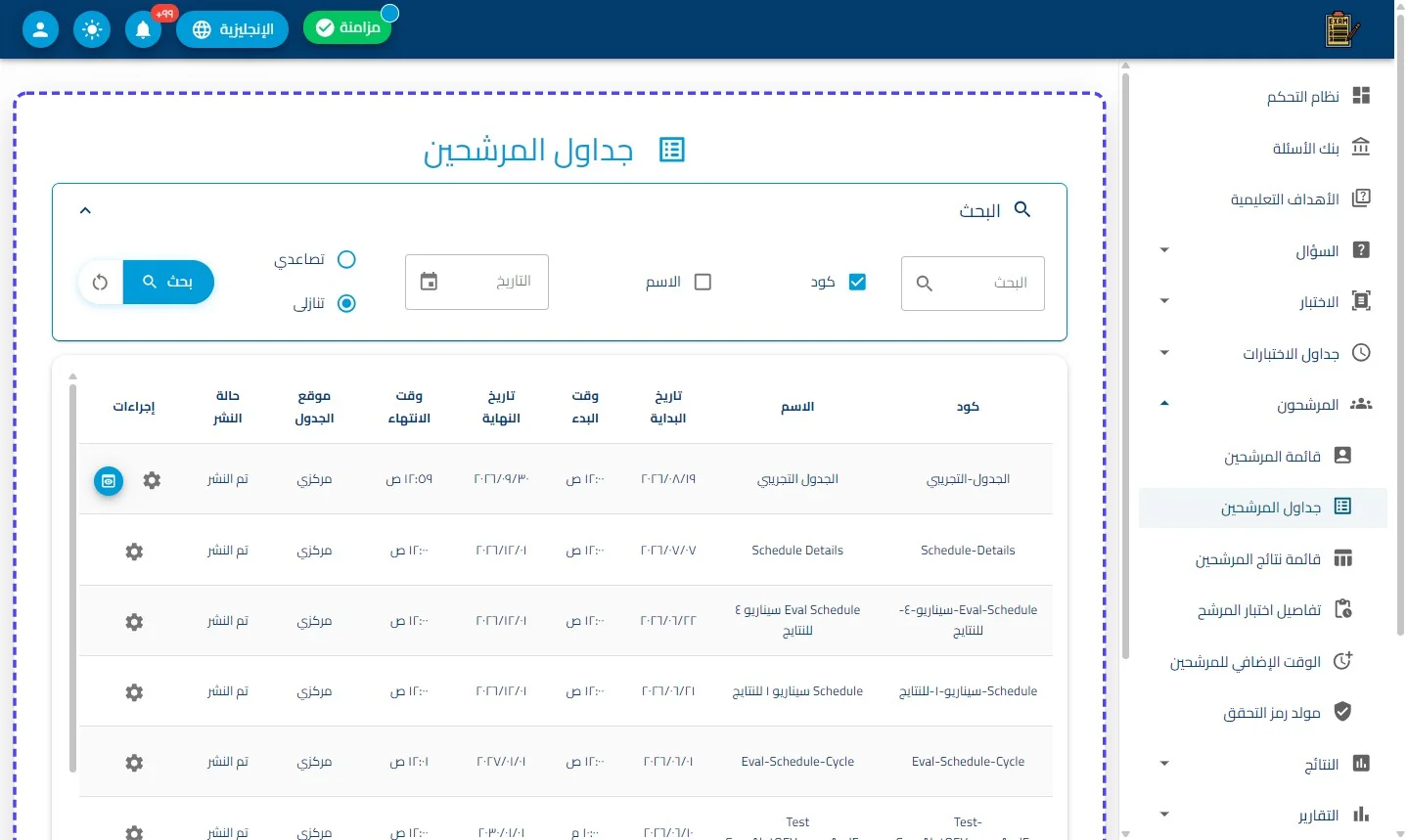
Task: Expand the النتائج sidebar menu
Action: pos(1263,764)
